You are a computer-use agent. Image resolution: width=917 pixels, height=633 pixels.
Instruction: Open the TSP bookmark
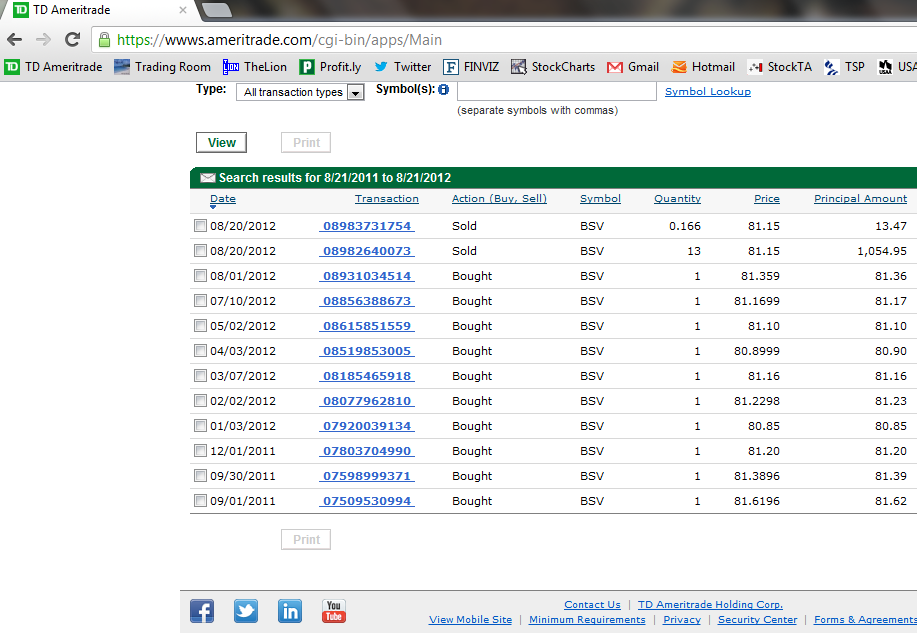tap(844, 67)
